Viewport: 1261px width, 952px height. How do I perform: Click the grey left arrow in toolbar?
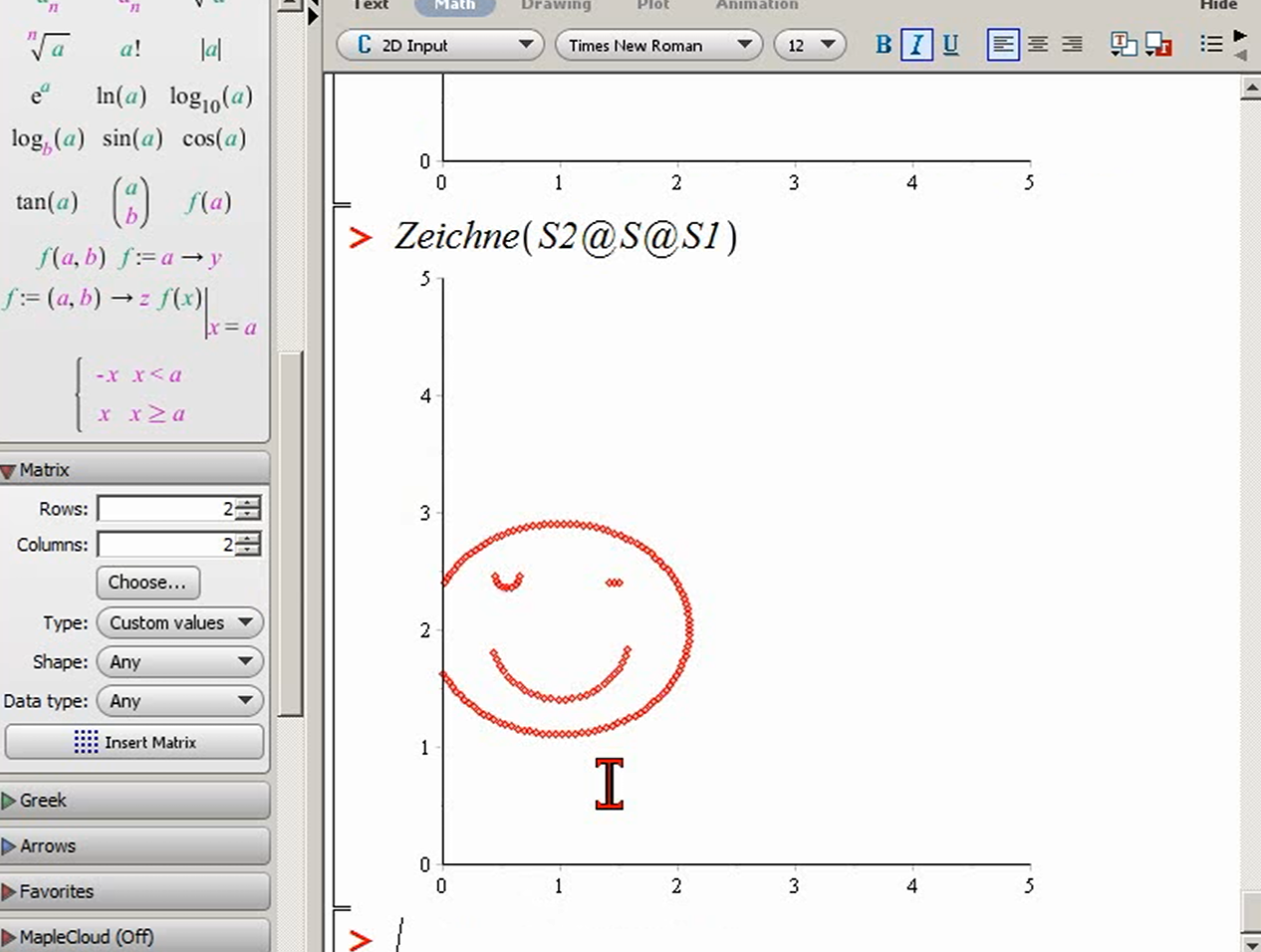pyautogui.click(x=1240, y=55)
